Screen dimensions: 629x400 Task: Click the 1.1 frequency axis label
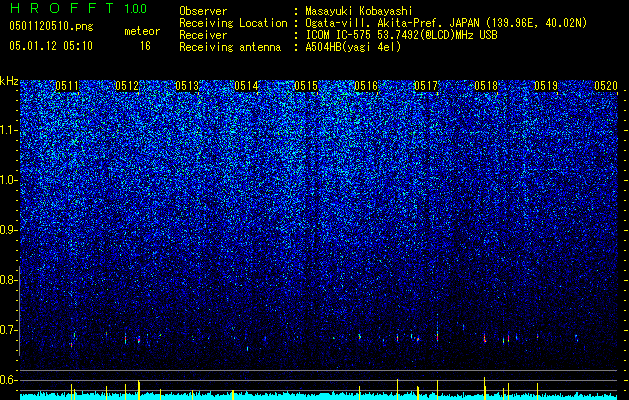click(x=8, y=130)
